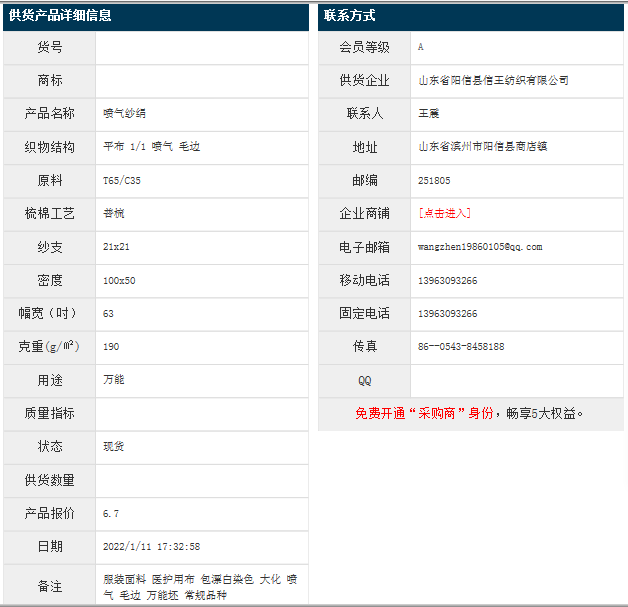
Task: Click the address 山东省滨州市阳信县商店镇
Action: (483, 147)
